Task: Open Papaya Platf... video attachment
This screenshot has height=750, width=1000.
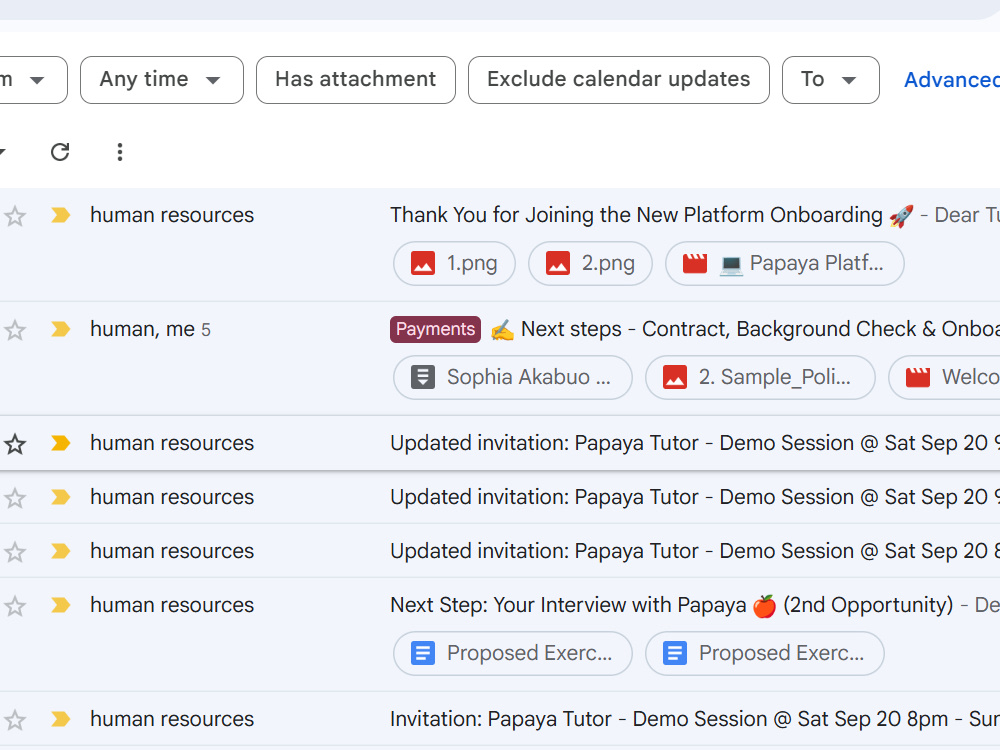Action: [784, 263]
